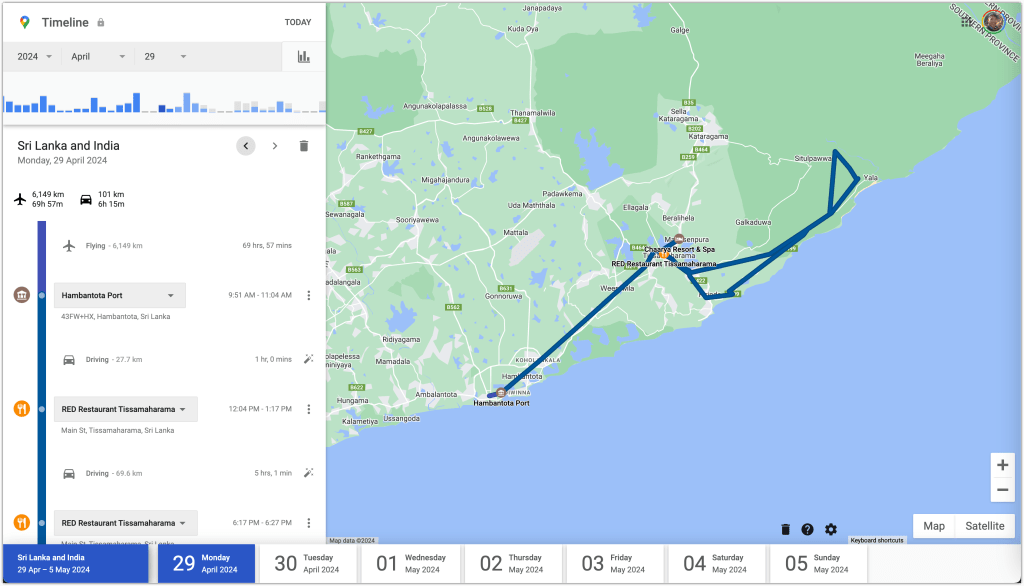Go to the previous day arrow
The height and width of the screenshot is (586, 1024).
pyautogui.click(x=246, y=146)
